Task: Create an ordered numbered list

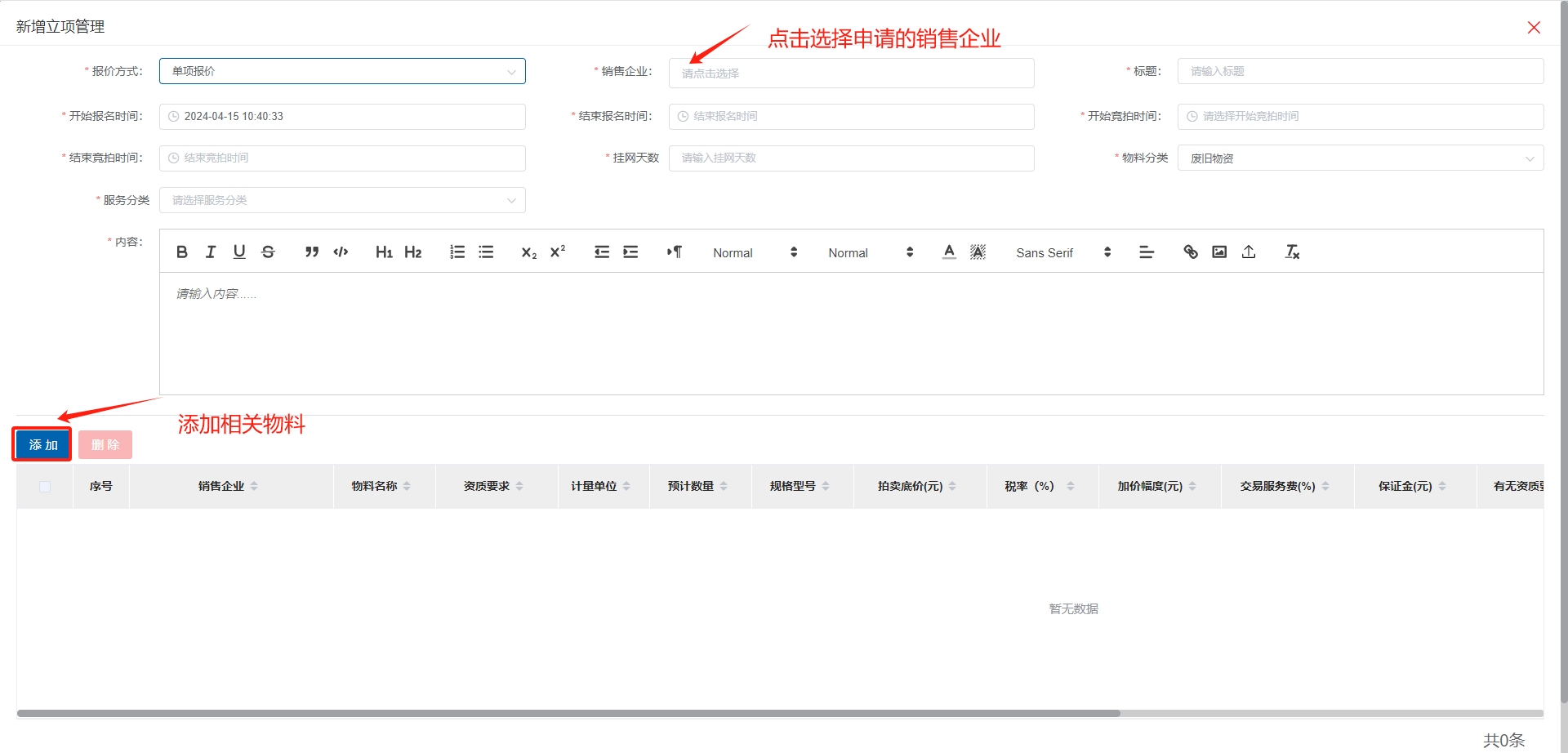Action: [457, 252]
